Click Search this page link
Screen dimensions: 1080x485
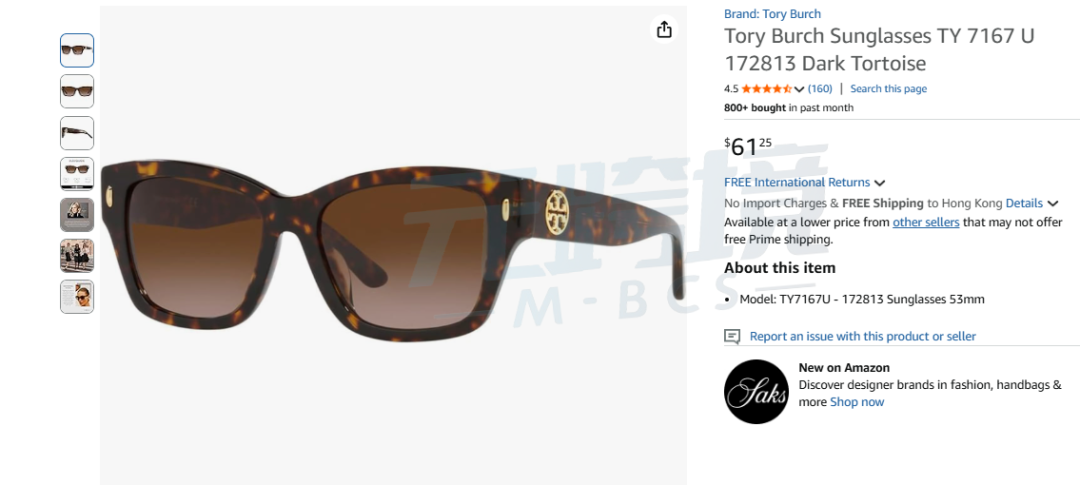point(889,89)
